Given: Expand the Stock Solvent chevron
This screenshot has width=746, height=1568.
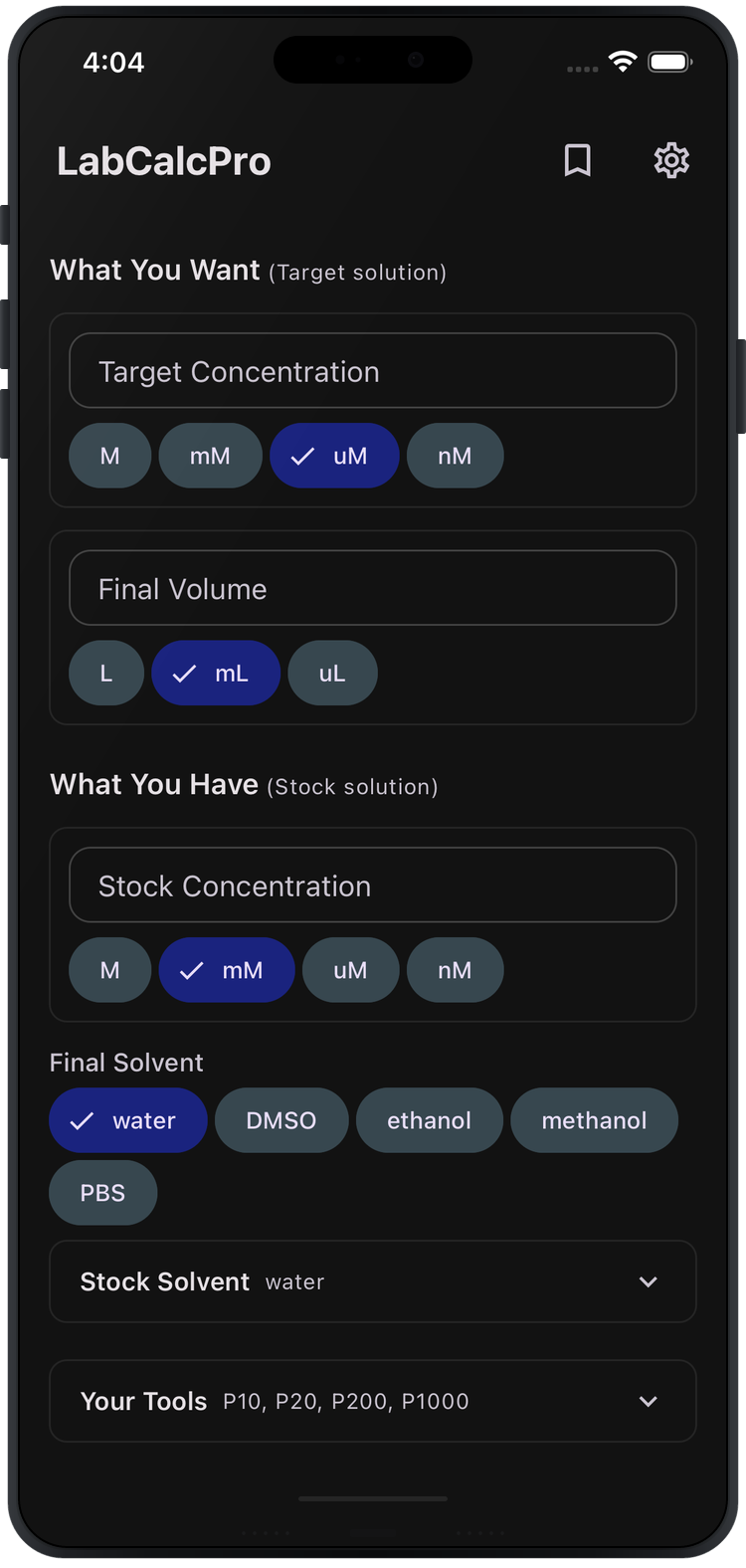Looking at the screenshot, I should (x=649, y=1281).
